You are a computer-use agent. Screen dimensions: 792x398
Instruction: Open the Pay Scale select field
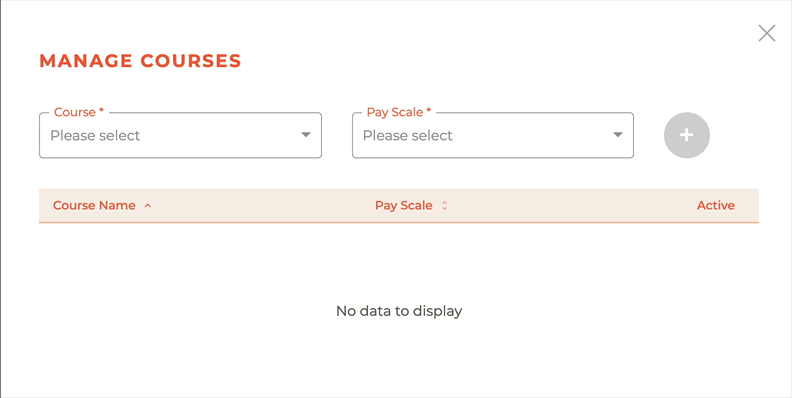pyautogui.click(x=492, y=135)
